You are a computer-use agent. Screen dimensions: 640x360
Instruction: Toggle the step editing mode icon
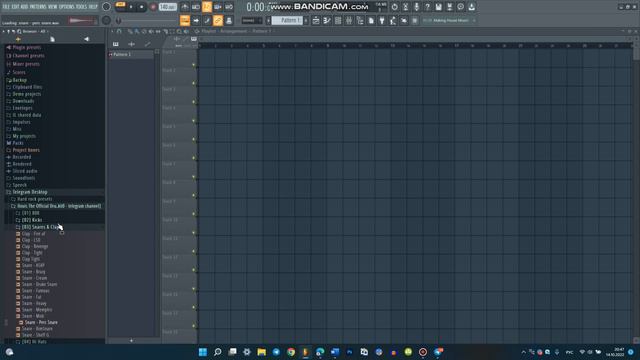(207, 20)
